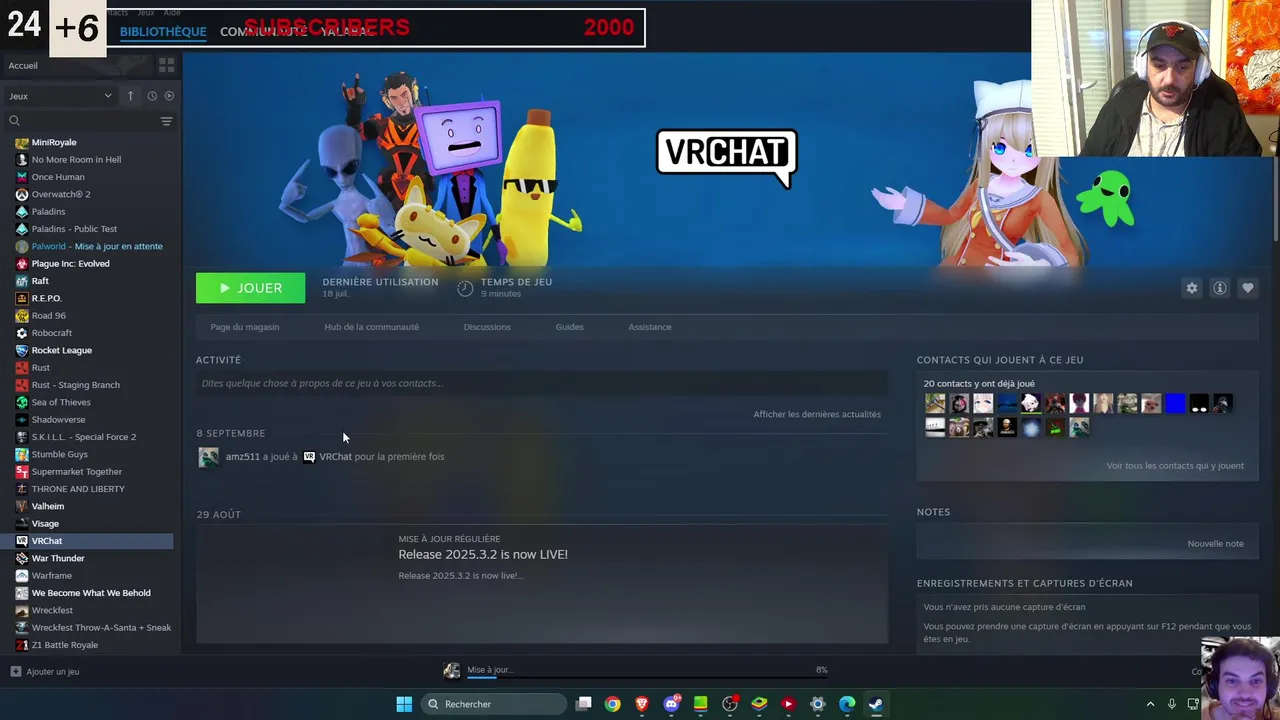Open Google Chrome from taskbar
The width and height of the screenshot is (1280, 720).
612,704
